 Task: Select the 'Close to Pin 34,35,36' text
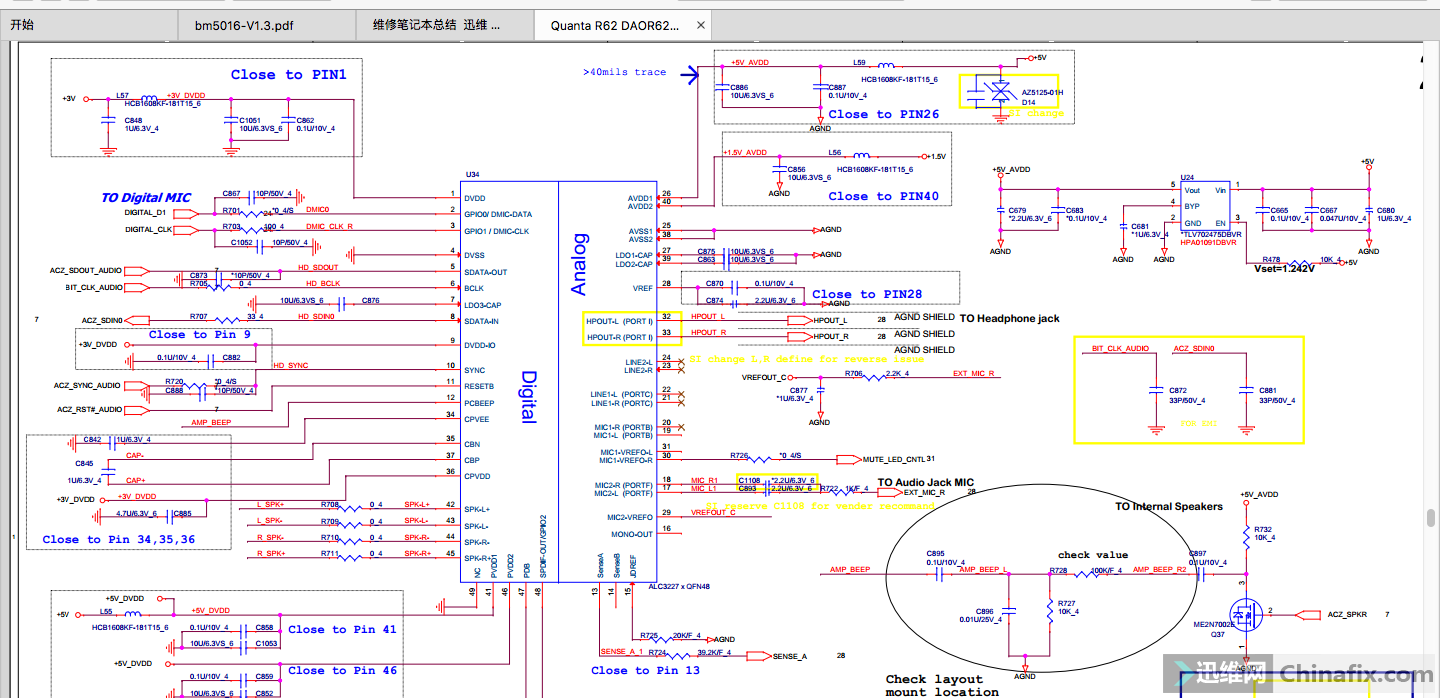[x=119, y=539]
